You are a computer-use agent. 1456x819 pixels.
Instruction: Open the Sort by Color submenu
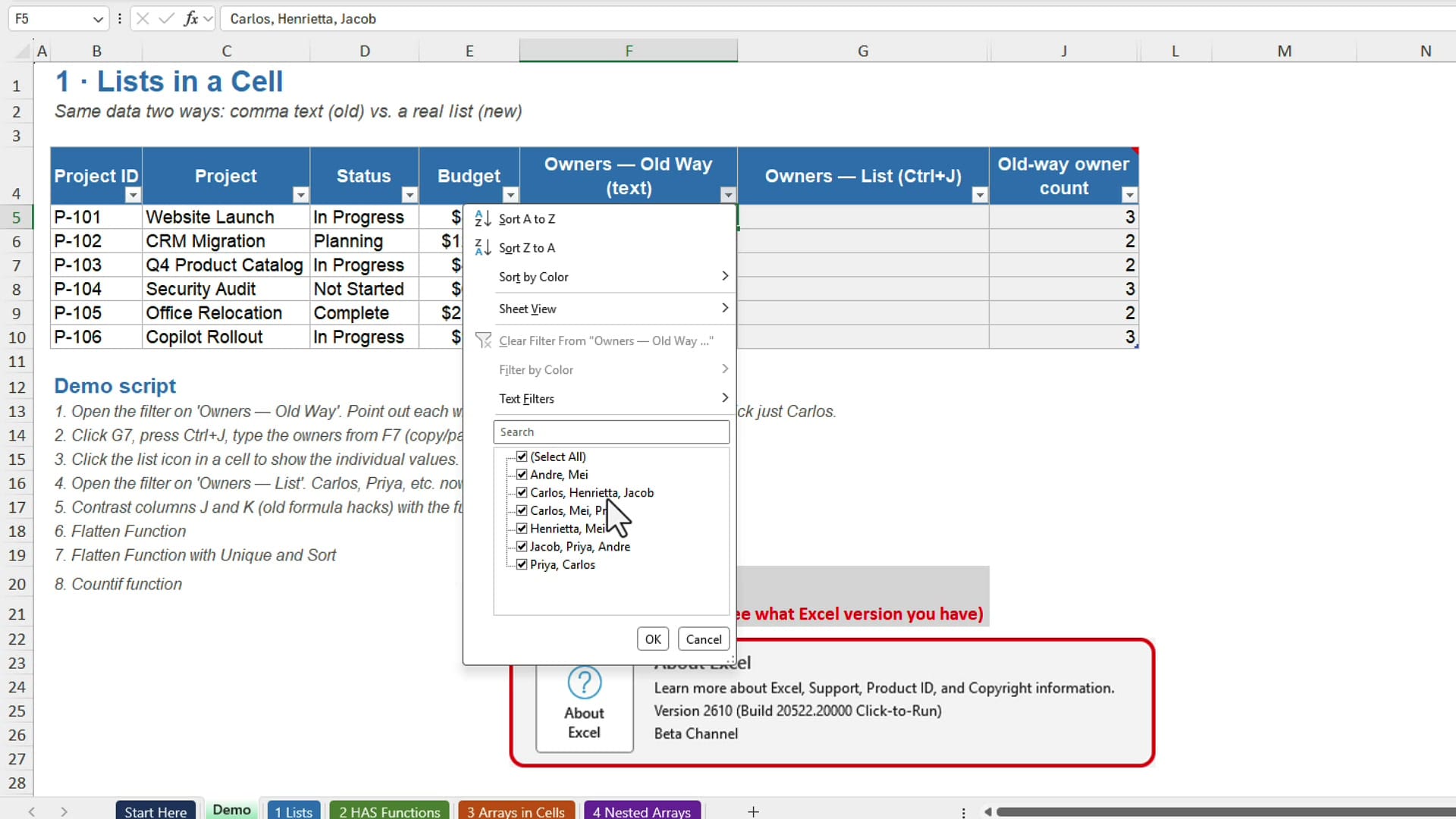(613, 277)
